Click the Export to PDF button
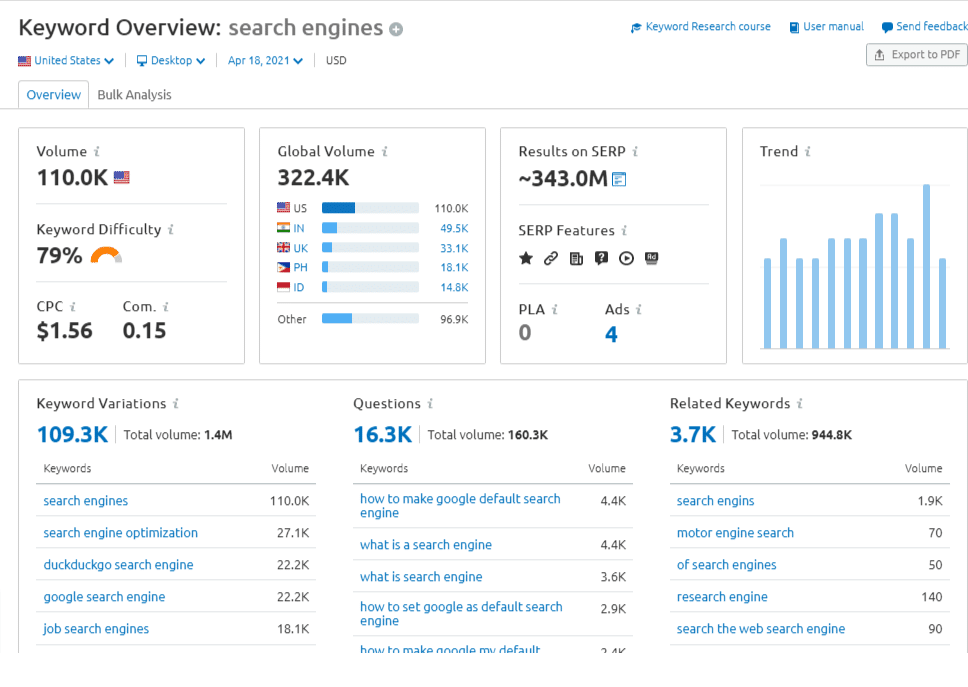 coord(916,55)
